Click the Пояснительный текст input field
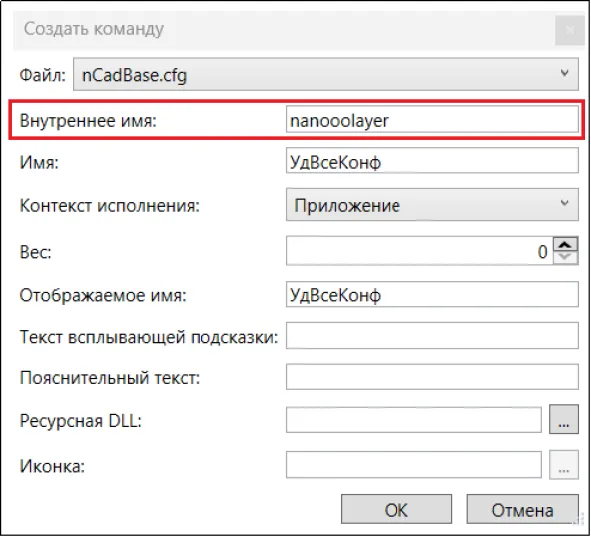The width and height of the screenshot is (591, 537). pos(432,376)
